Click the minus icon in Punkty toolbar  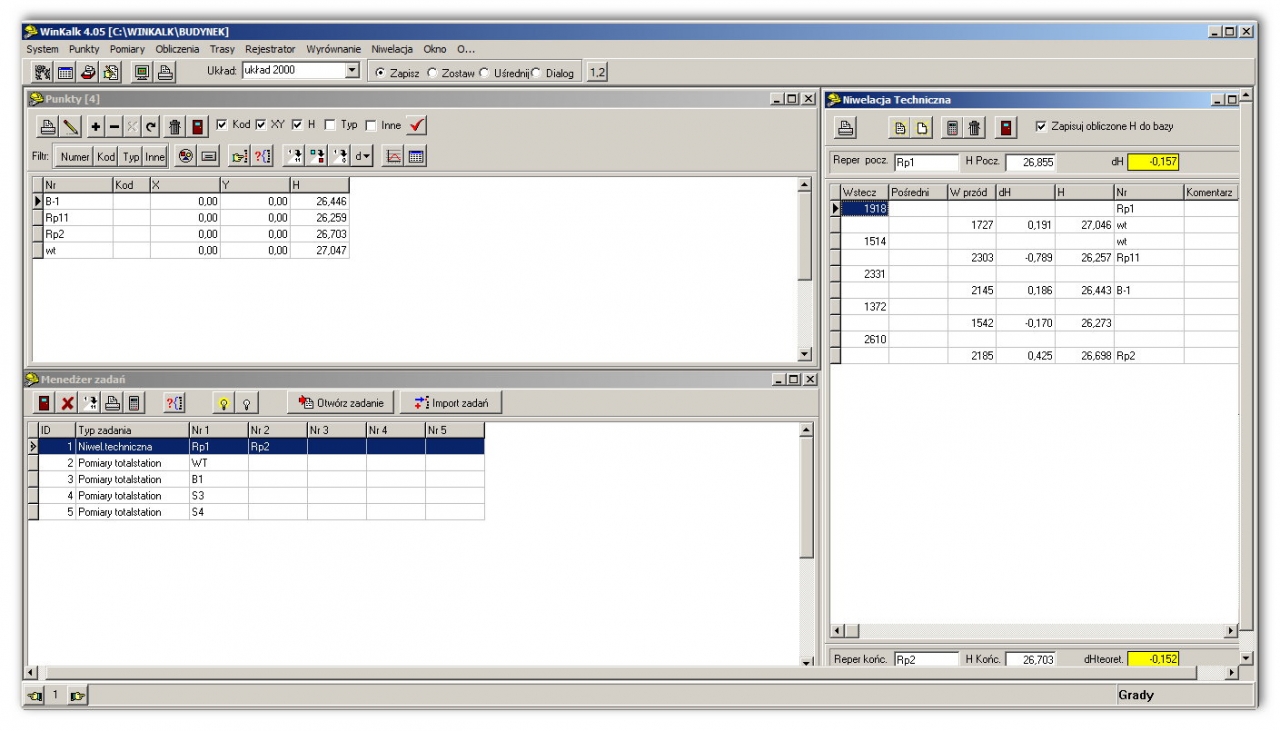click(x=114, y=127)
